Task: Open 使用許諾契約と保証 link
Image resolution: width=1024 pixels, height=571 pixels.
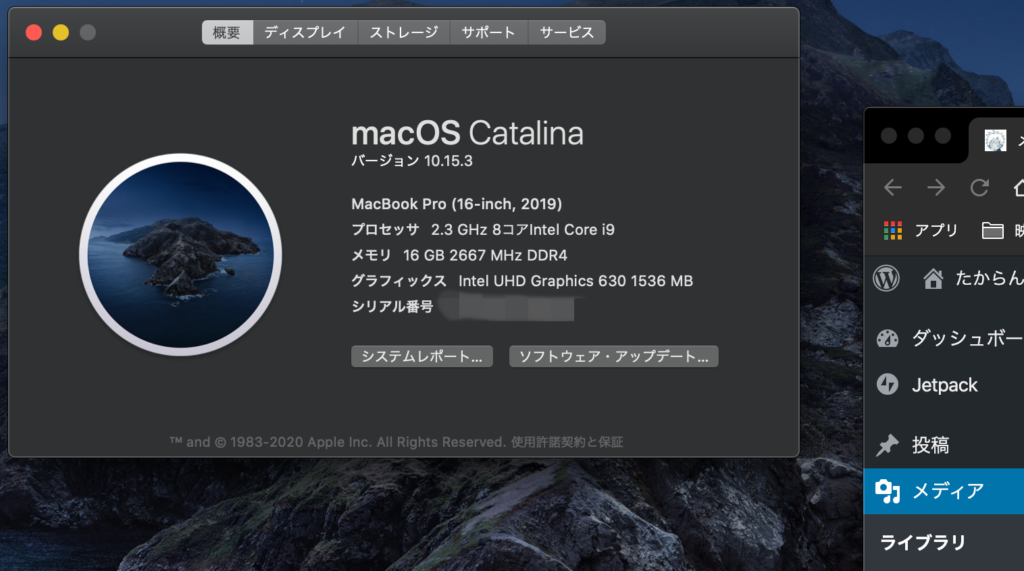Action: [x=567, y=442]
